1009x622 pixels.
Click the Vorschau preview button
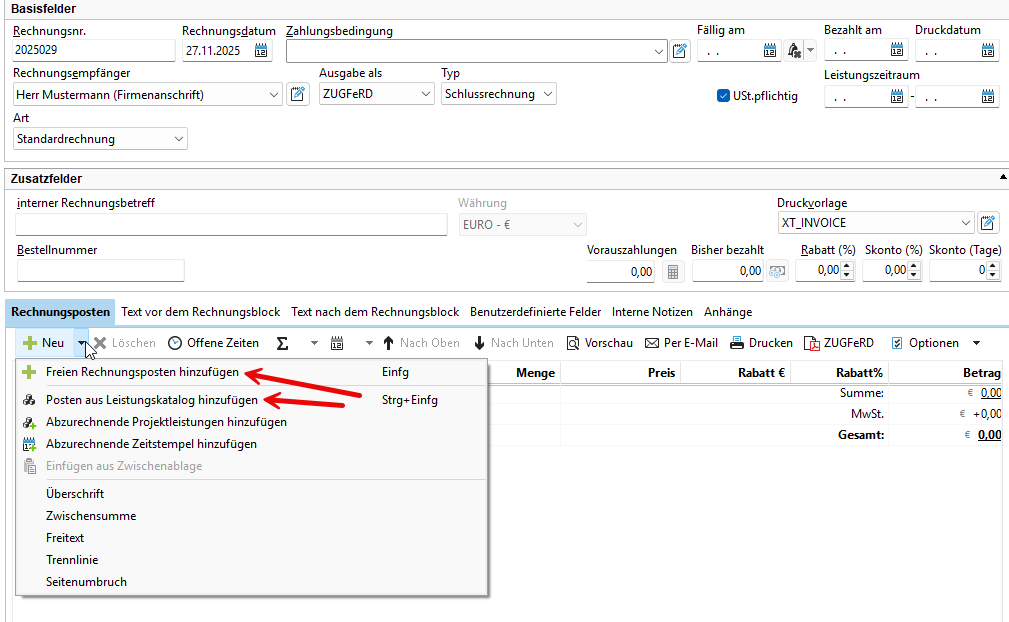click(599, 343)
